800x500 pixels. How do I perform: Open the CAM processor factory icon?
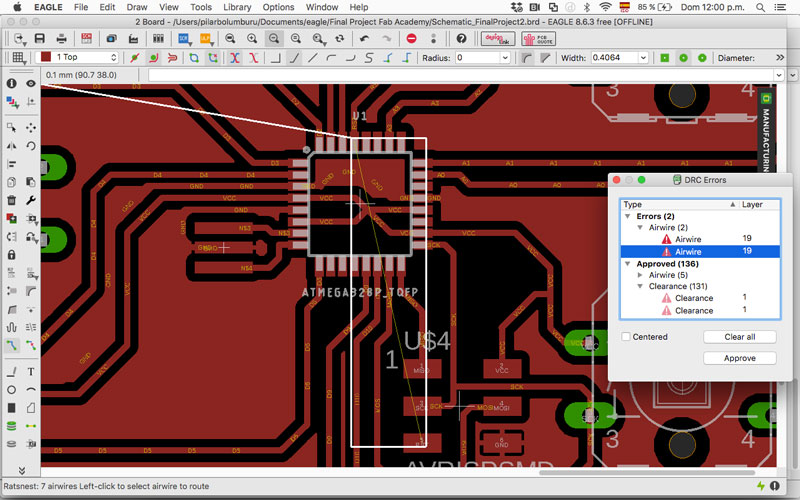(133, 39)
